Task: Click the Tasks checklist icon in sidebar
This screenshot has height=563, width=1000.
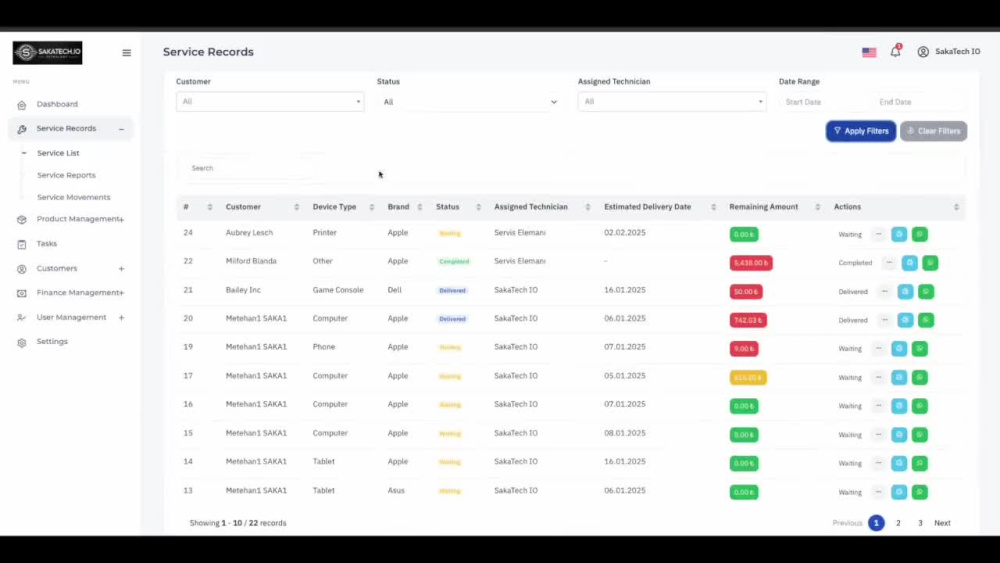Action: [22, 244]
